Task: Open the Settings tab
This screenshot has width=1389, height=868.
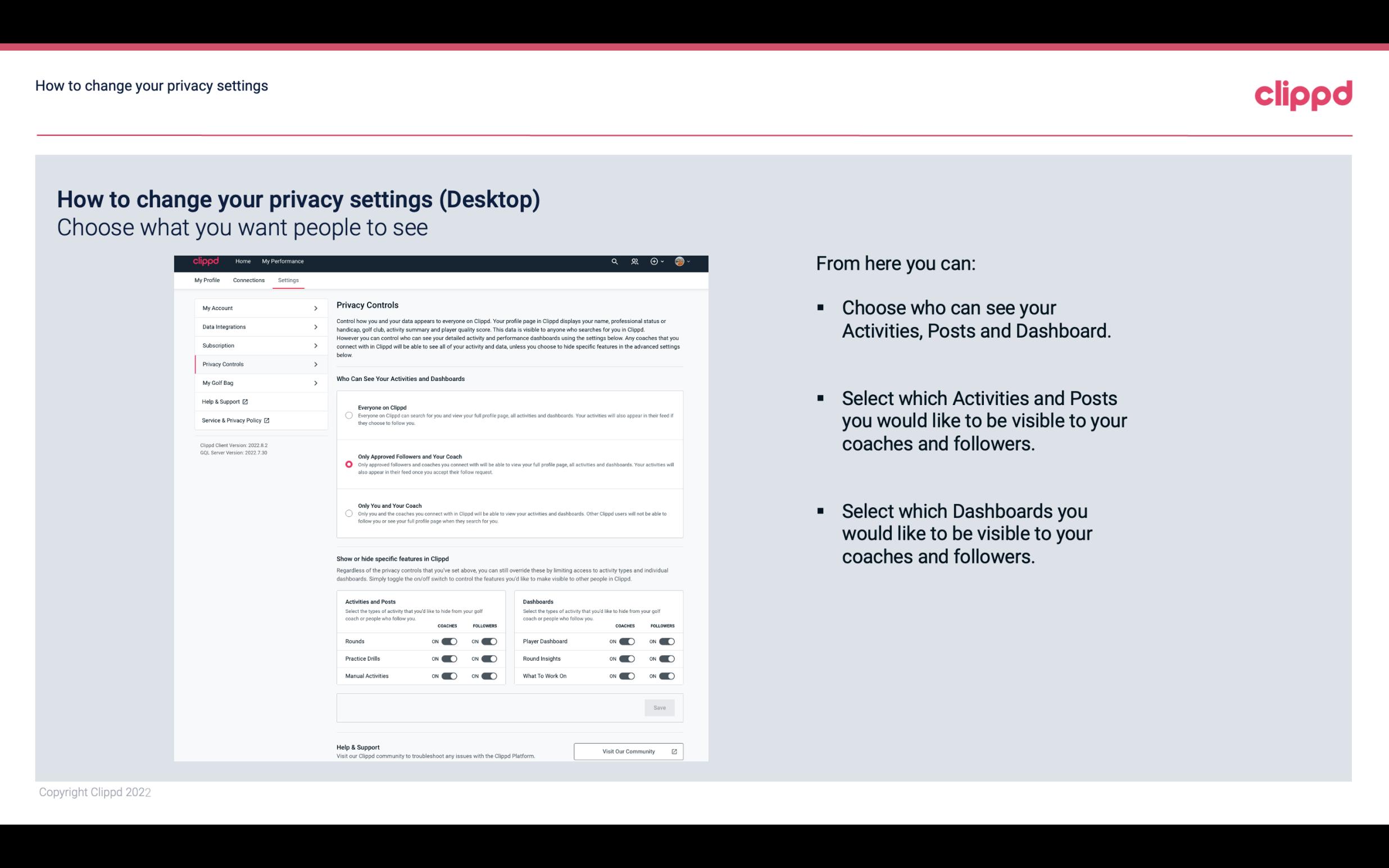Action: click(x=288, y=280)
